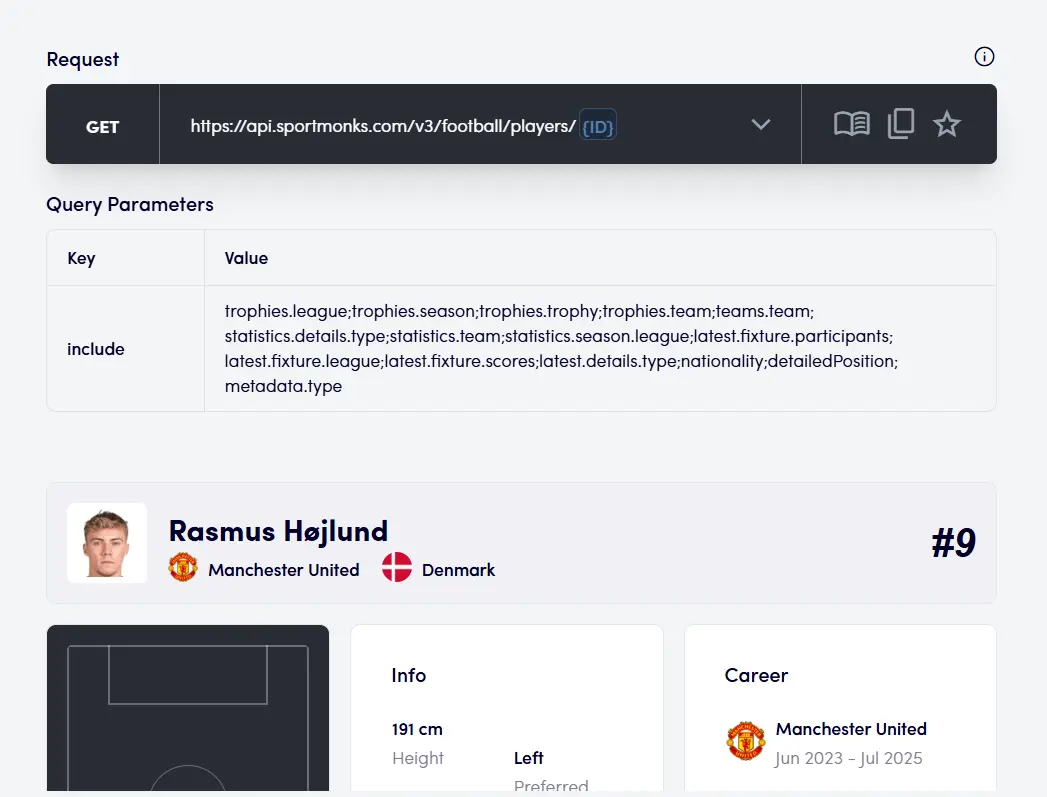Click the Request section heading

[x=83, y=59]
